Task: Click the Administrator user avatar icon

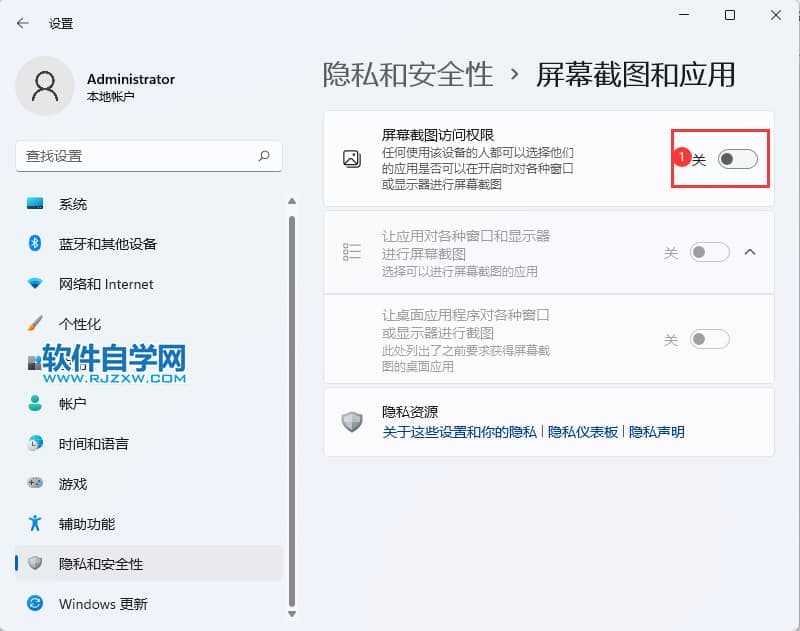Action: click(44, 86)
